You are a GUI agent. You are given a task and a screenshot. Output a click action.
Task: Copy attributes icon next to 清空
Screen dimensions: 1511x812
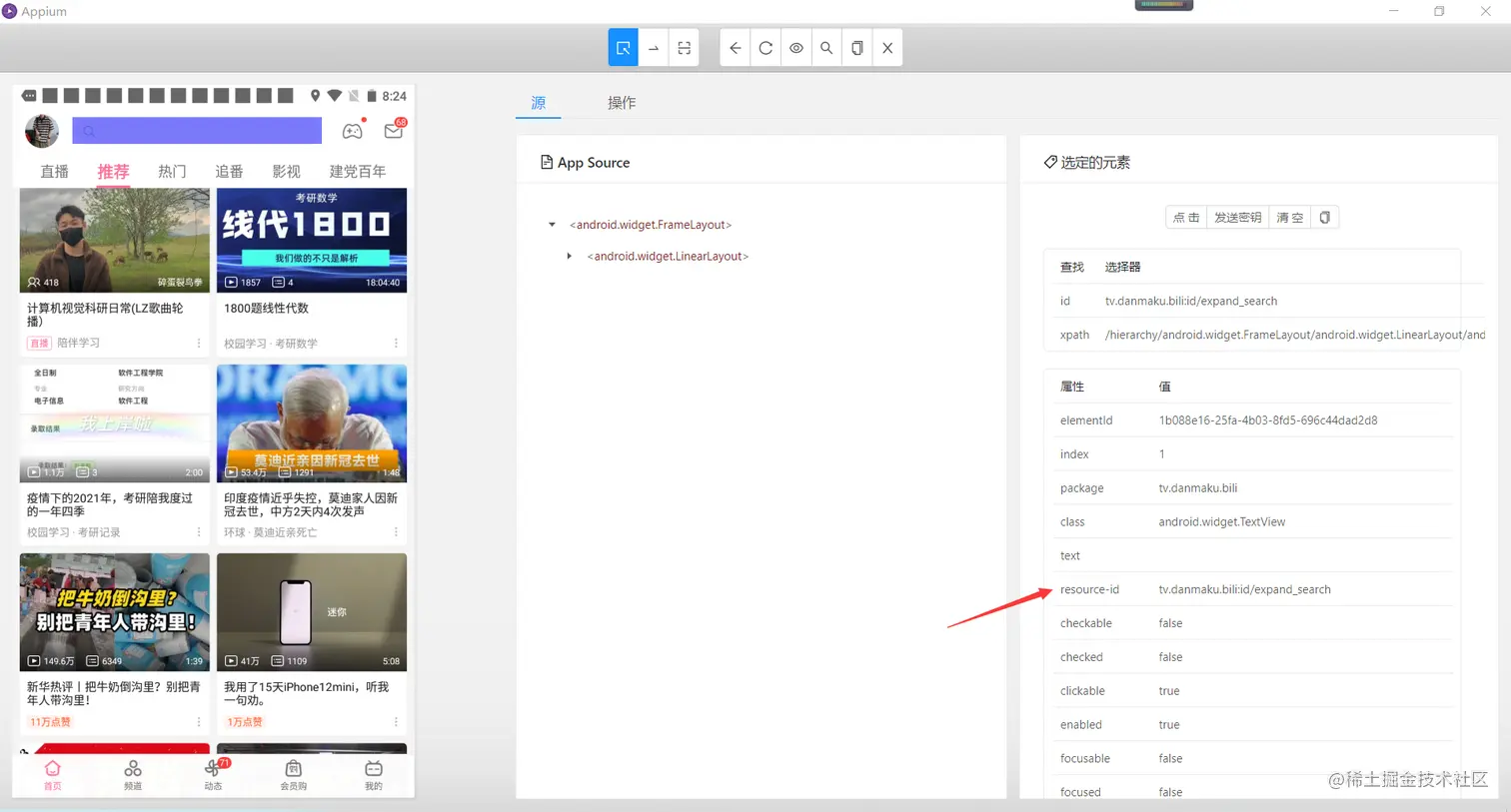1325,217
